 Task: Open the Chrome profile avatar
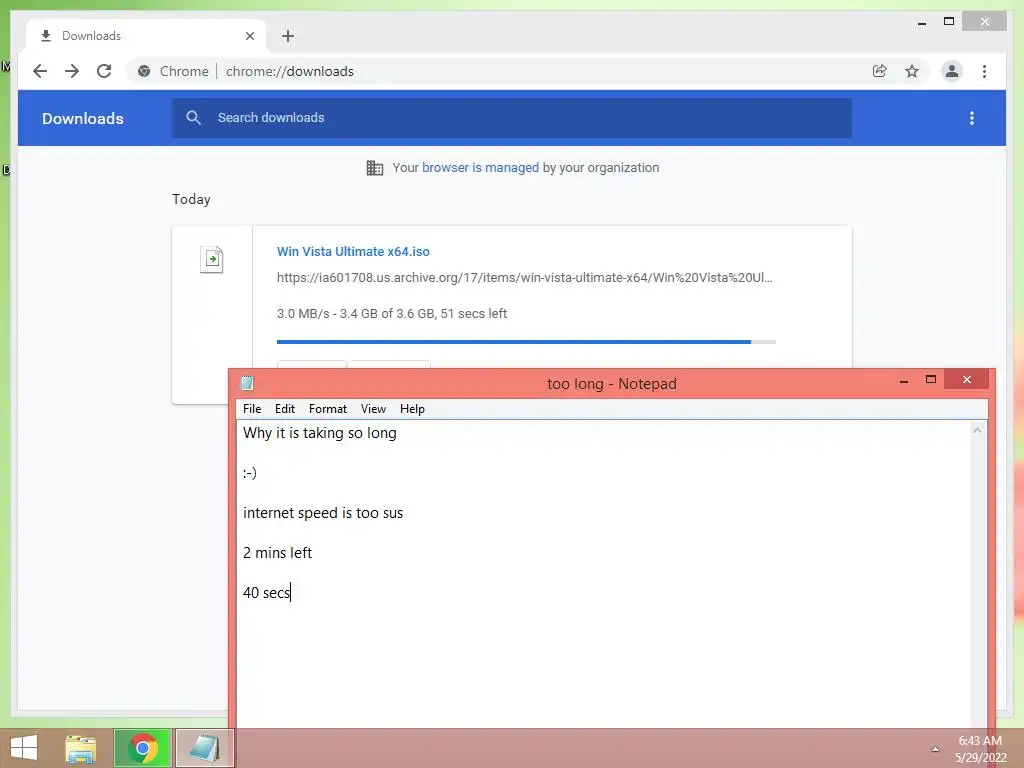tap(952, 71)
